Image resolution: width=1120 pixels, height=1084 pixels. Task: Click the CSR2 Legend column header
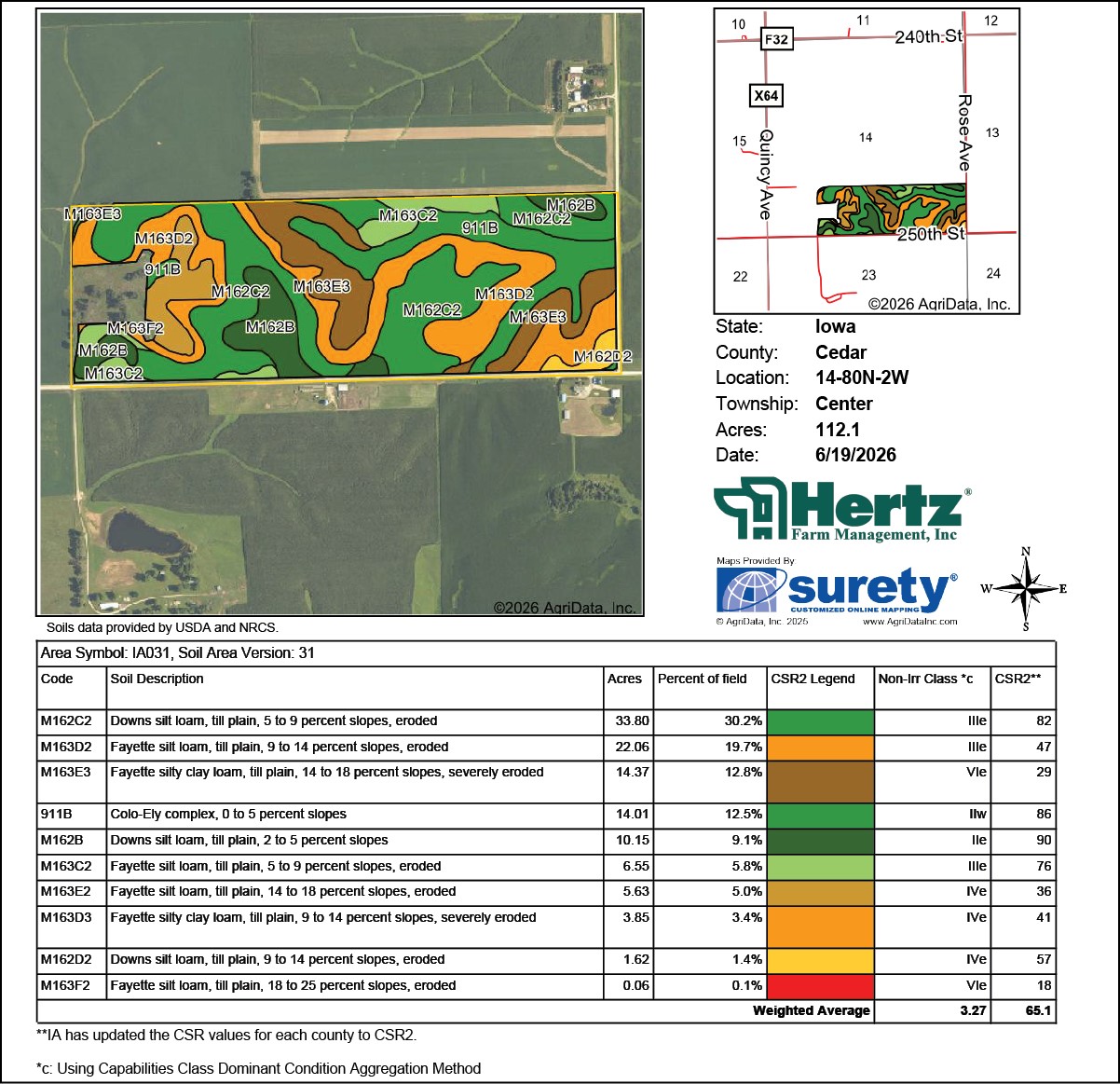tap(813, 679)
